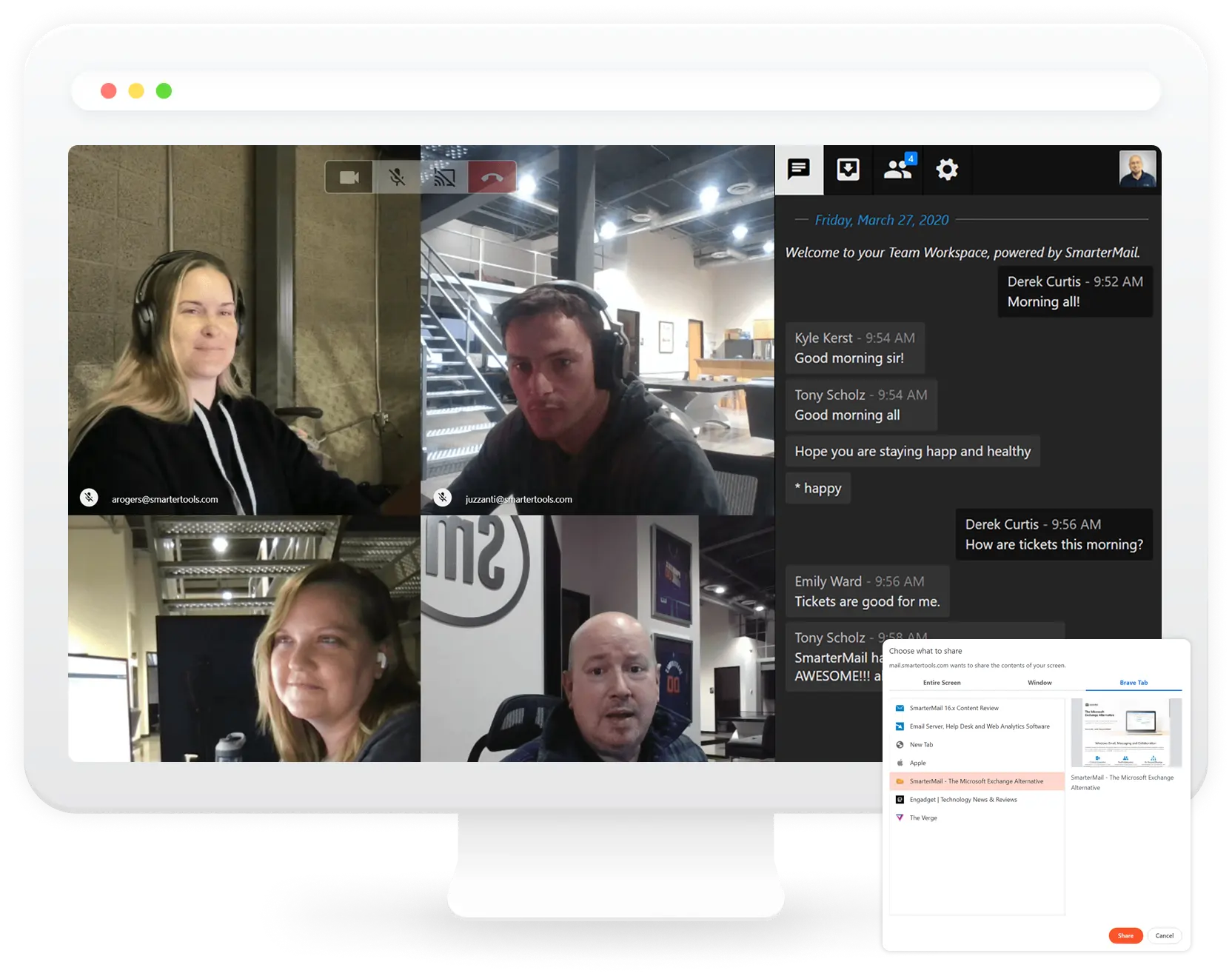
Task: Open the file downloads panel icon
Action: click(848, 170)
